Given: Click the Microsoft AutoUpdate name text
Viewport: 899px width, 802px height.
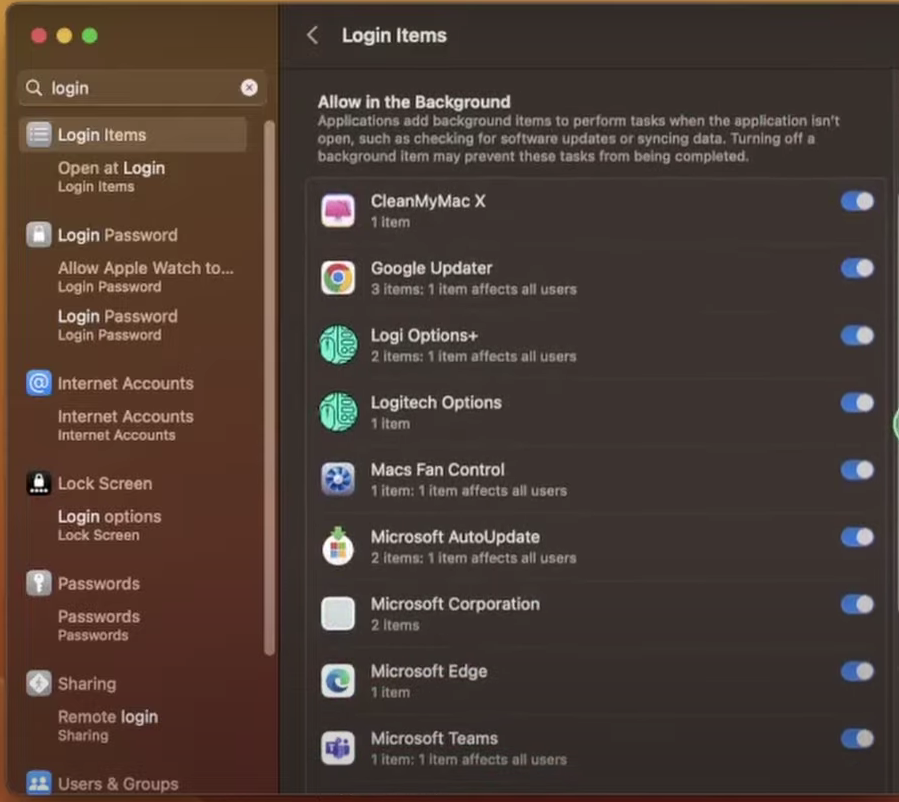Looking at the screenshot, I should click(x=455, y=537).
